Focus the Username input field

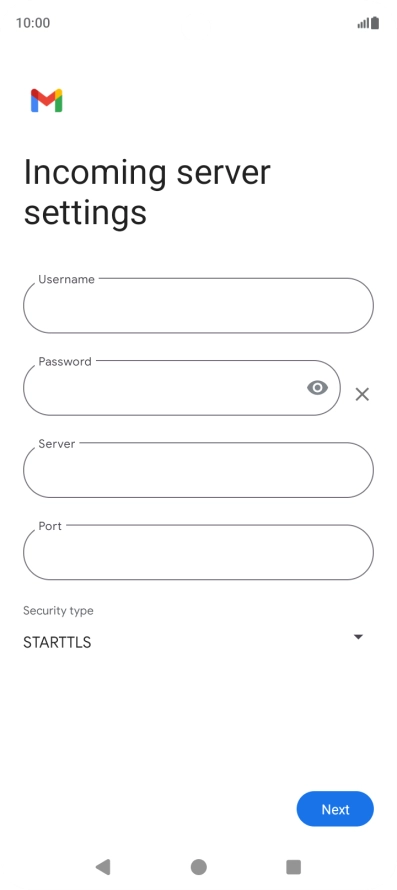coord(198,305)
